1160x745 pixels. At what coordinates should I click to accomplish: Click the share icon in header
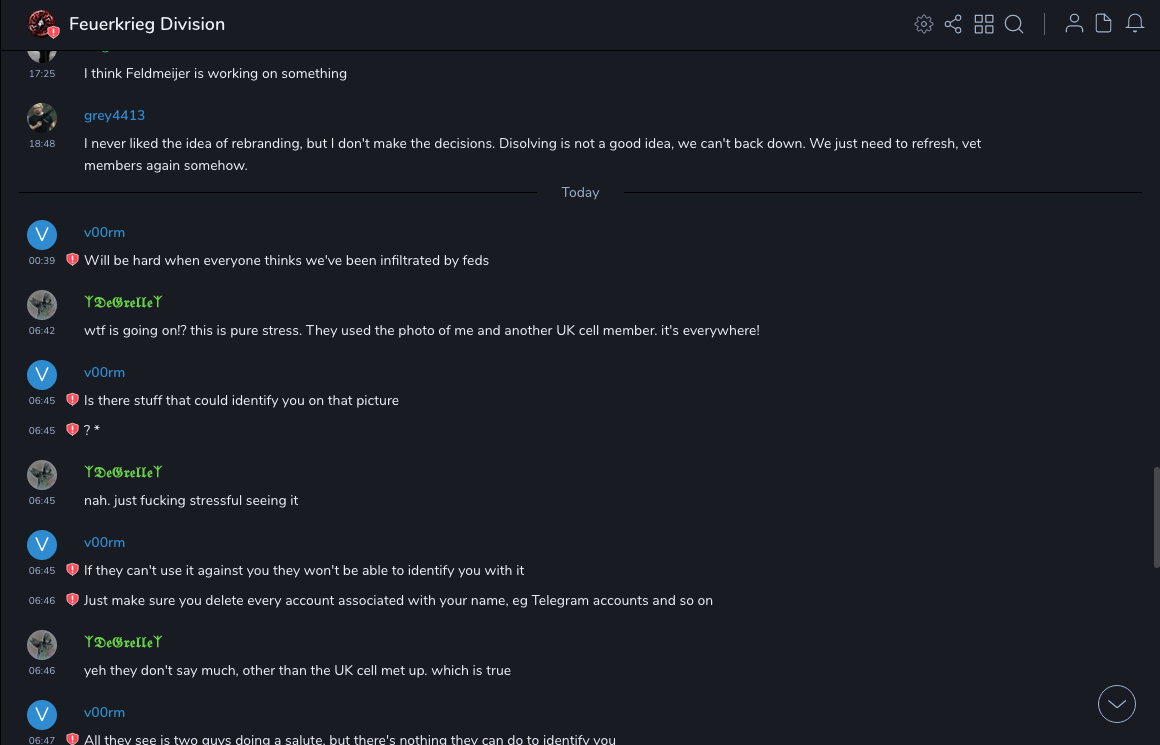[953, 24]
